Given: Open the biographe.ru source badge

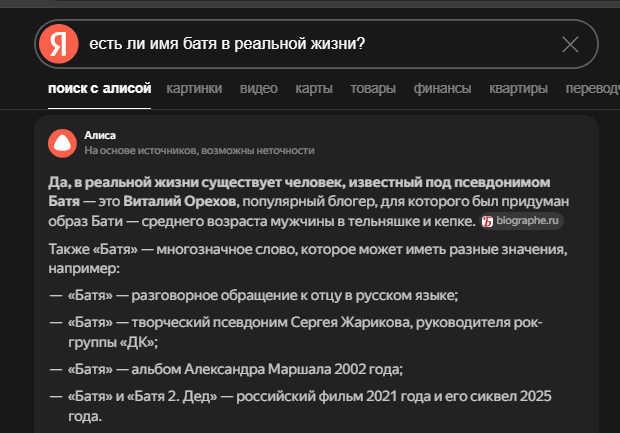Looking at the screenshot, I should pyautogui.click(x=522, y=221).
